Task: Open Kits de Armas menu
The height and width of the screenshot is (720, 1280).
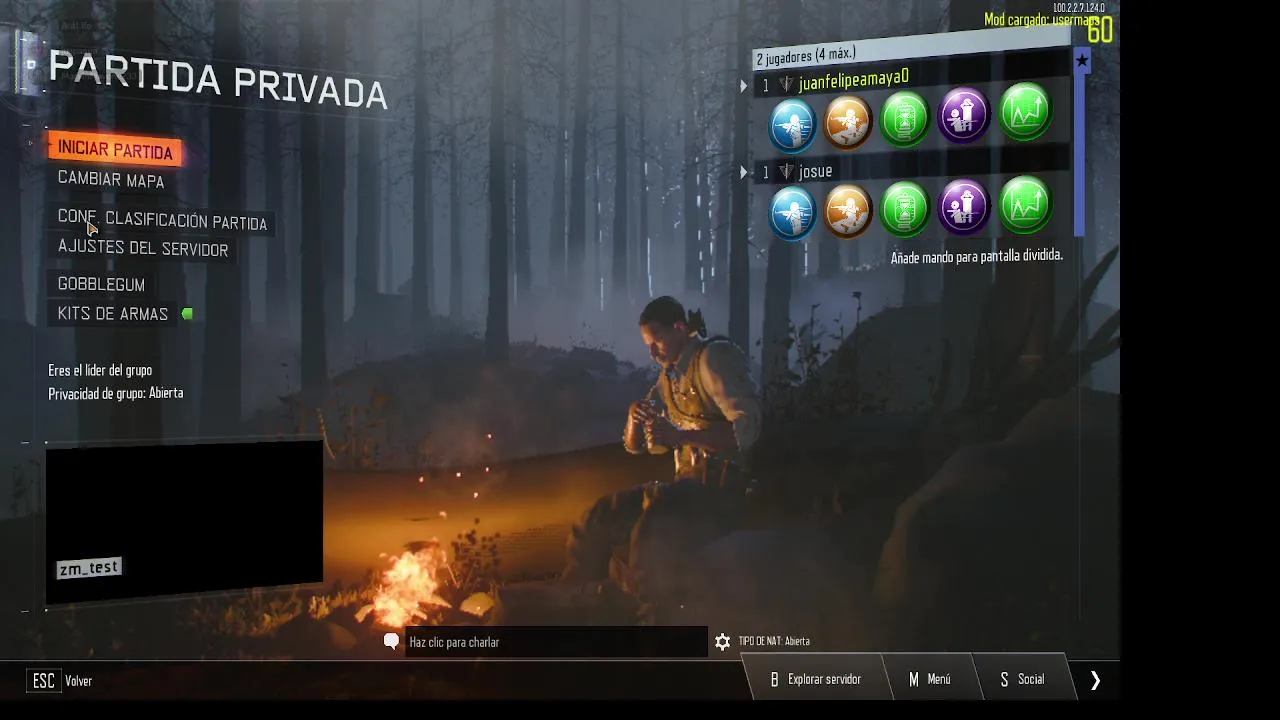Action: click(x=113, y=314)
